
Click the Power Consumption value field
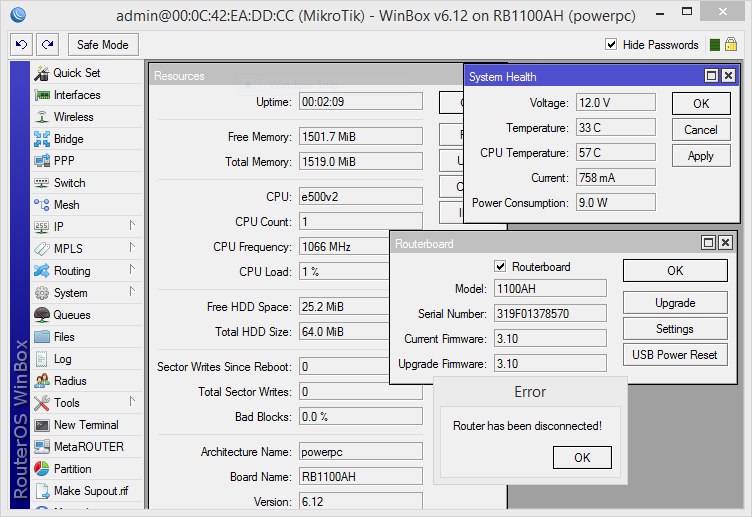coord(616,202)
